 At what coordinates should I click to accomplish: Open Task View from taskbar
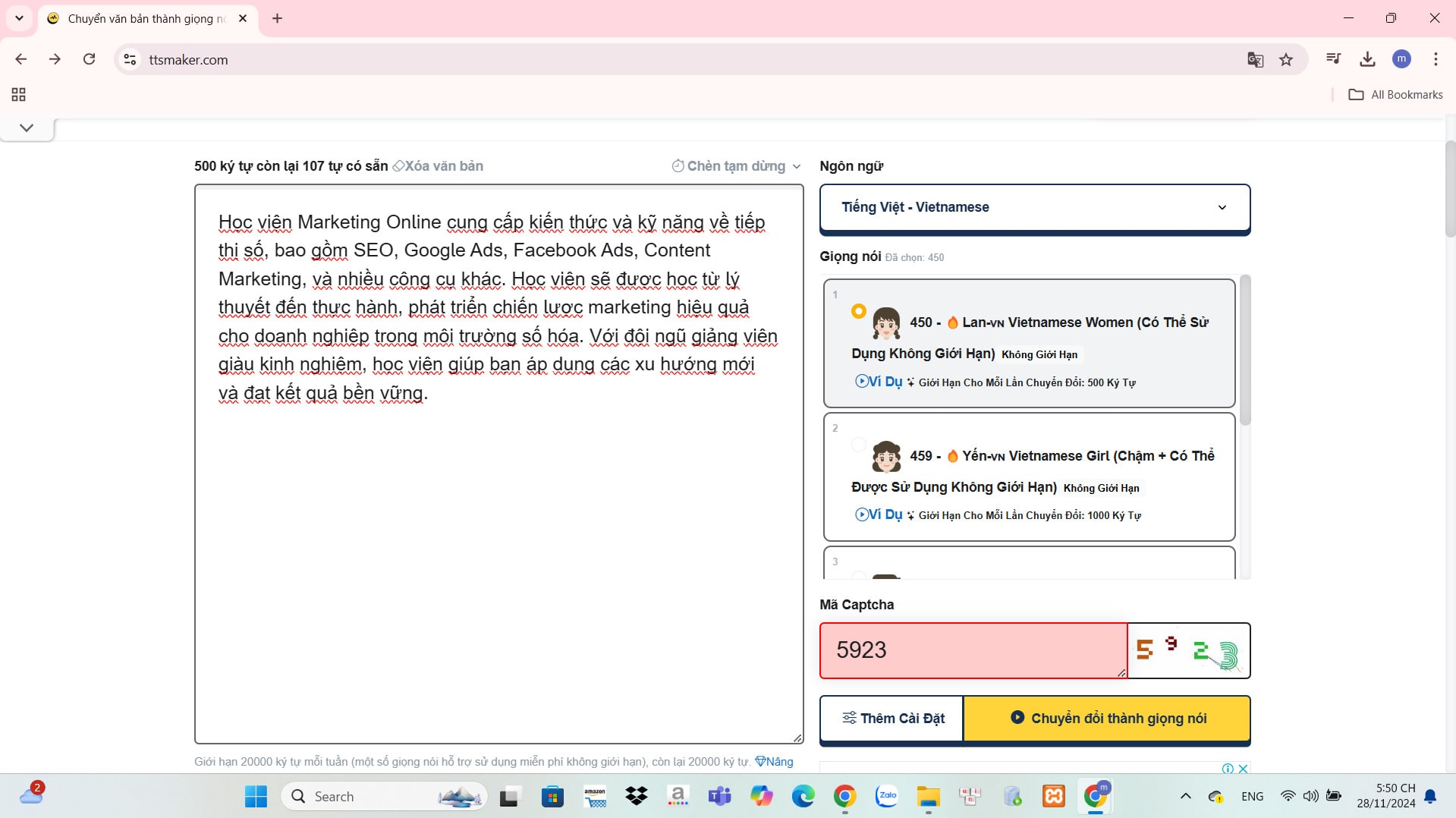[x=508, y=796]
